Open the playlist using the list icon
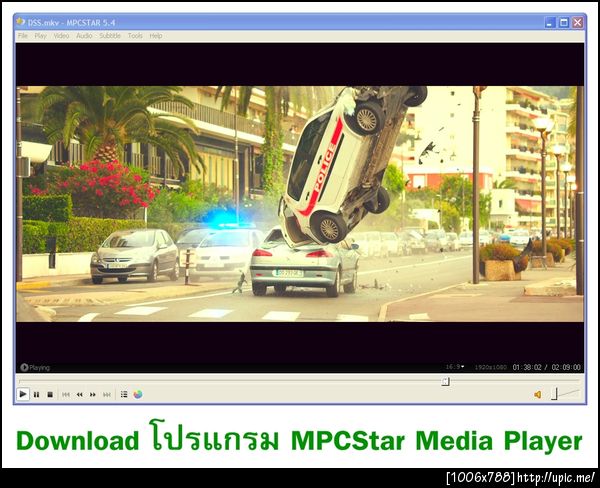 [x=124, y=394]
